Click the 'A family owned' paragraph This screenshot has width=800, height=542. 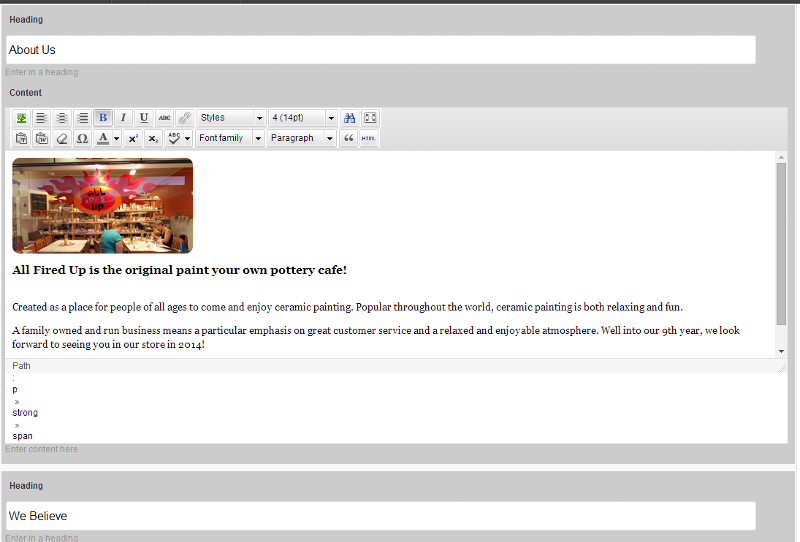[376, 337]
